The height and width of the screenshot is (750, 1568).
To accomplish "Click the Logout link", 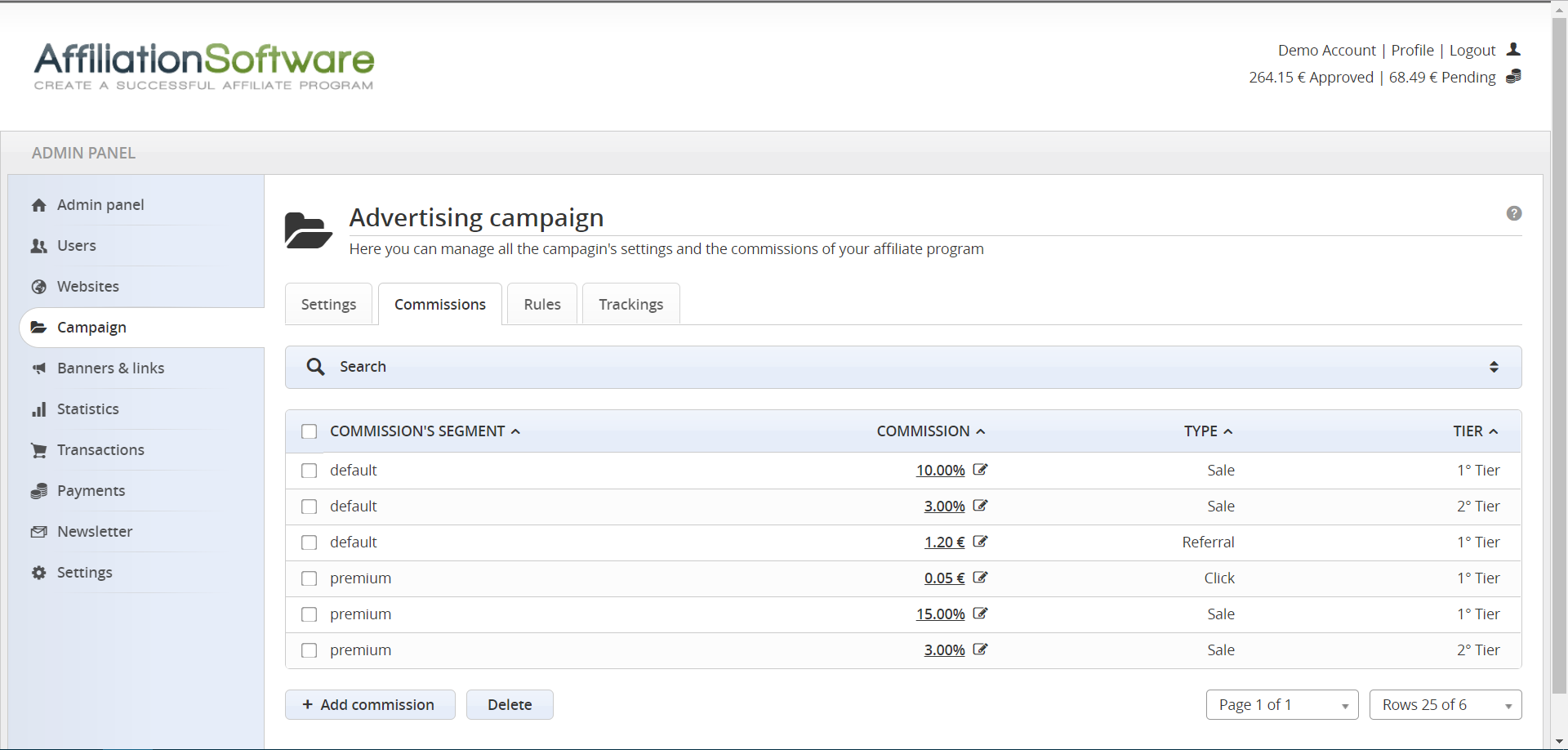I will 1472,51.
